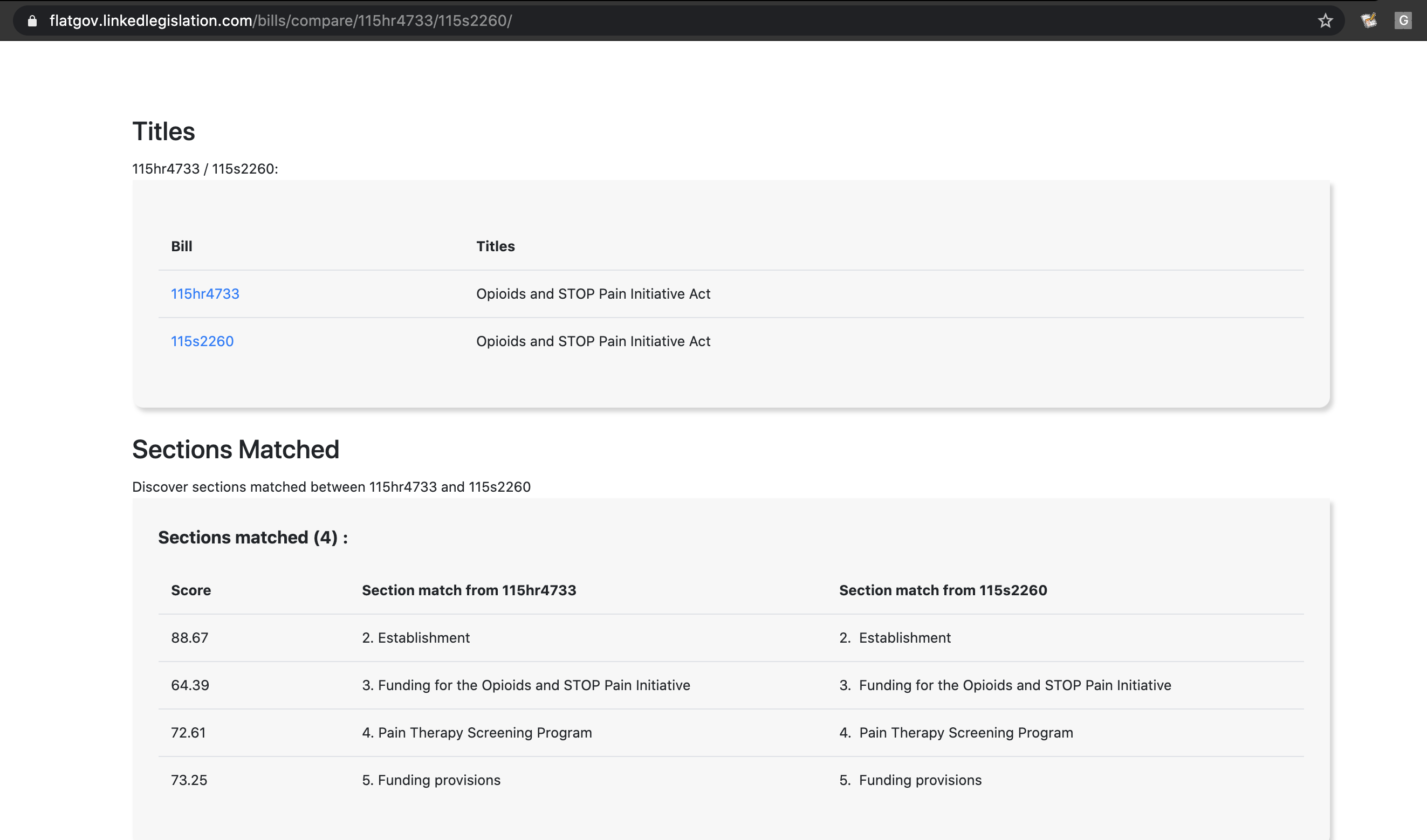Click the Sections matched (4) subheading
This screenshot has width=1427, height=840.
click(x=252, y=537)
